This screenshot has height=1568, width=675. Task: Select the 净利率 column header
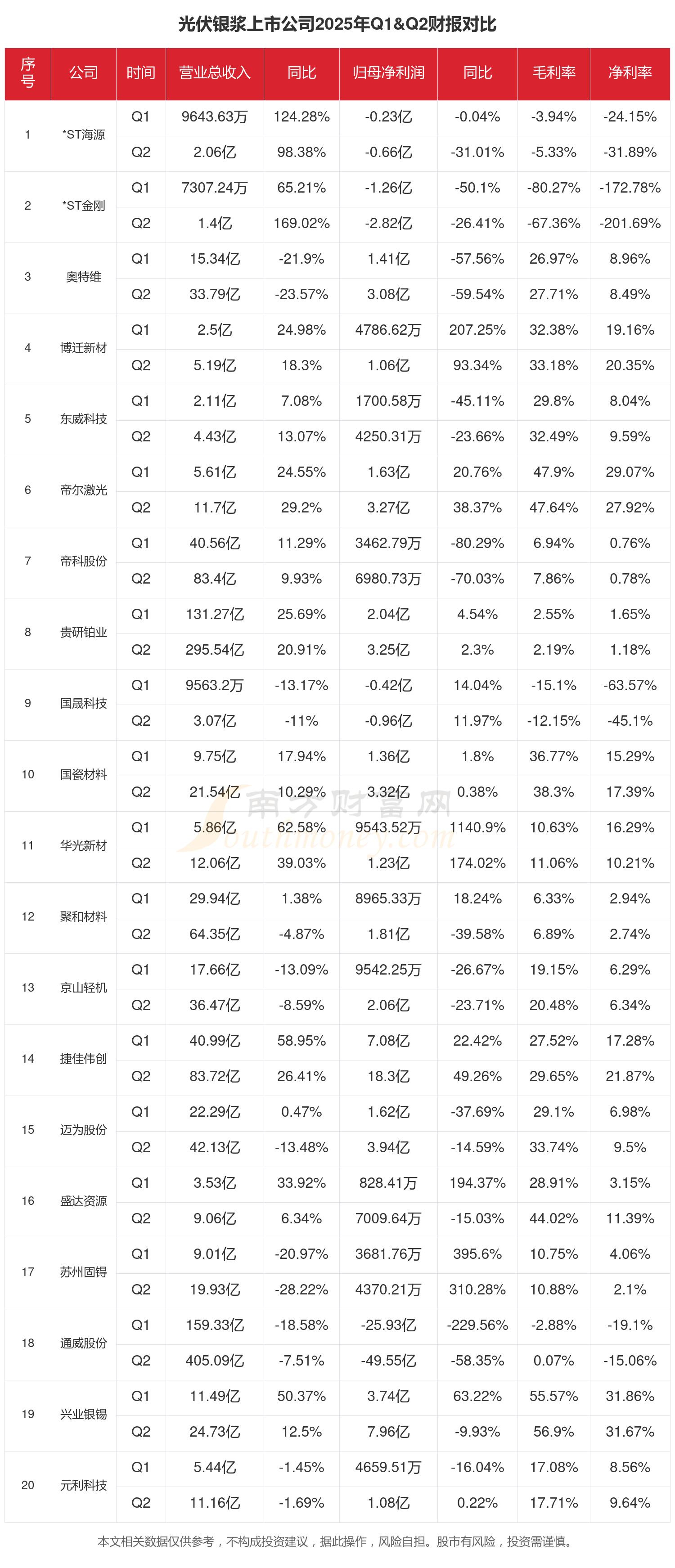click(630, 73)
